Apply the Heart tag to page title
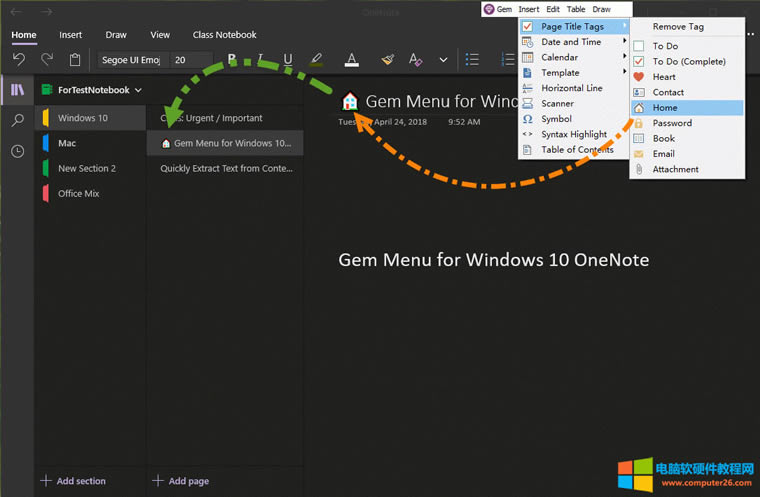The height and width of the screenshot is (497, 760). (664, 77)
